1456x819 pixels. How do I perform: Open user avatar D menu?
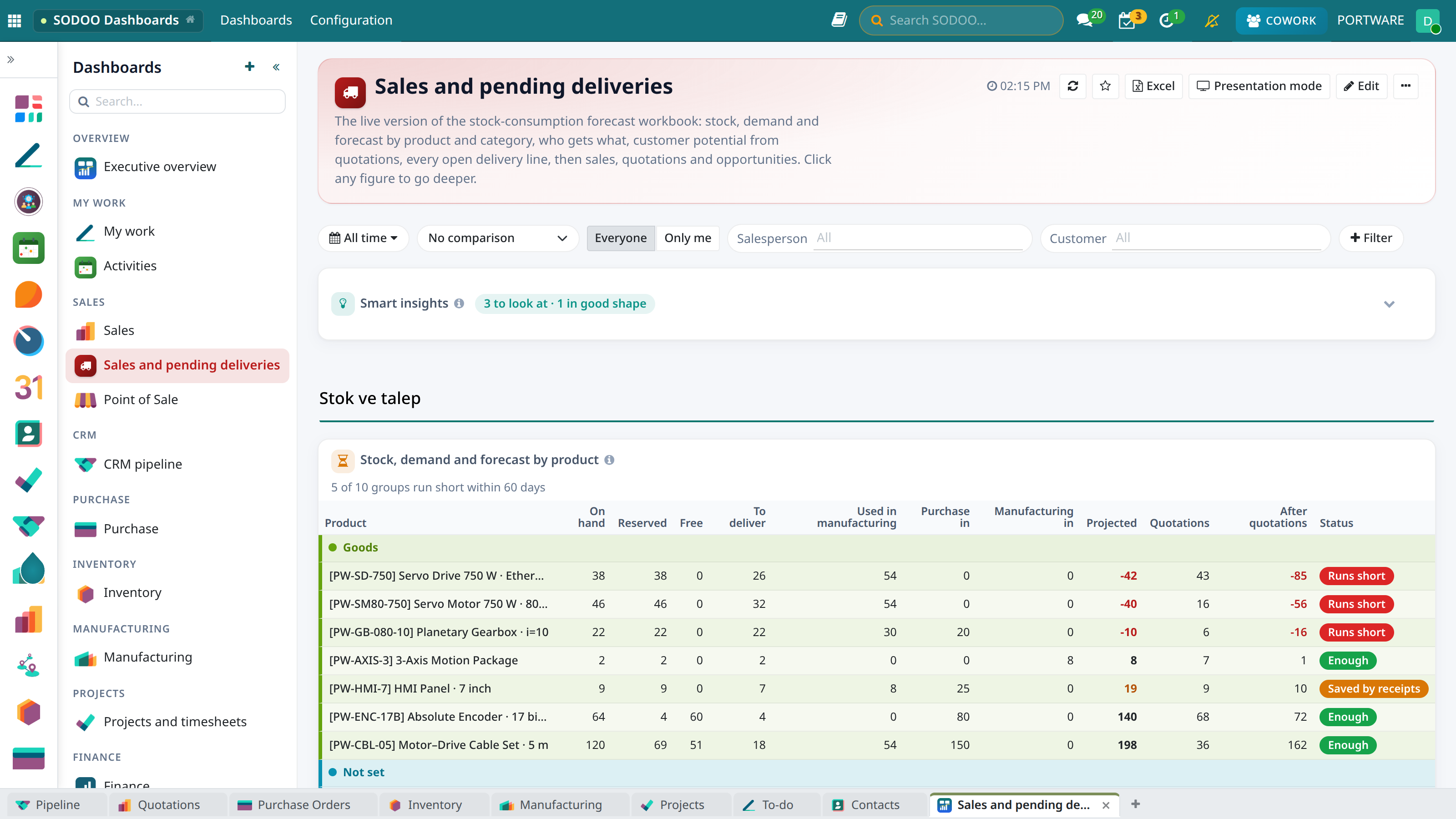click(x=1428, y=20)
